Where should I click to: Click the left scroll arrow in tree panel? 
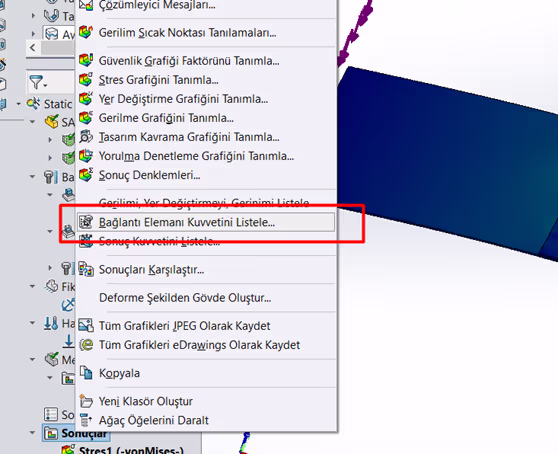[x=33, y=47]
